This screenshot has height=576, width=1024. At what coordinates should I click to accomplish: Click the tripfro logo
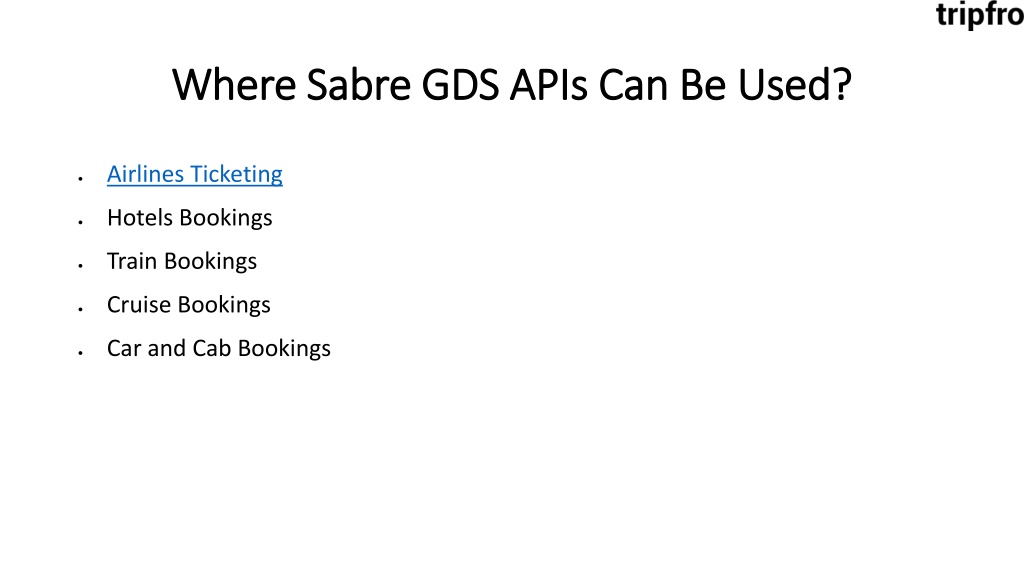[980, 14]
